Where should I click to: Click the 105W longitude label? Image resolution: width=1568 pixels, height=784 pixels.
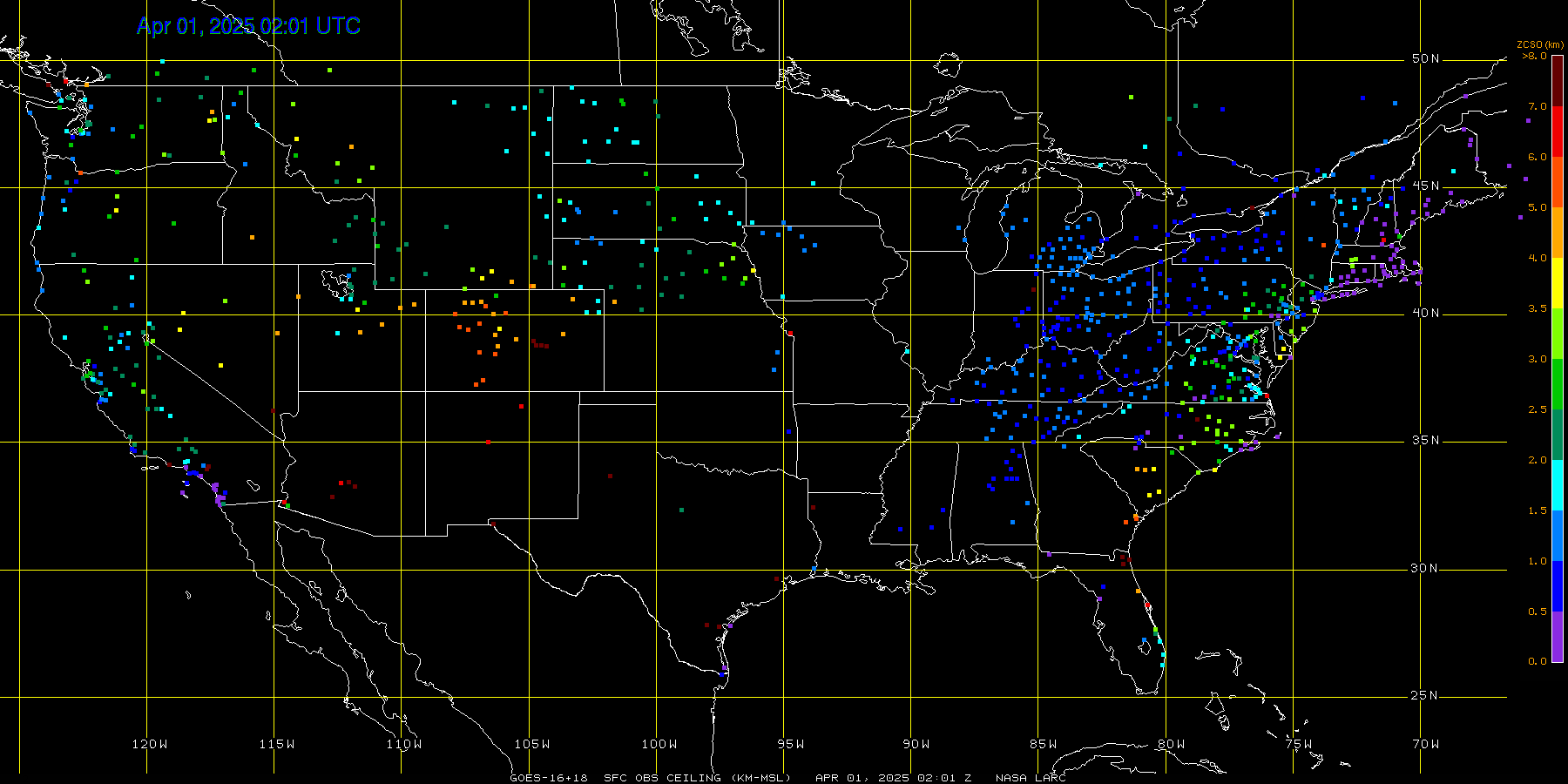click(531, 744)
